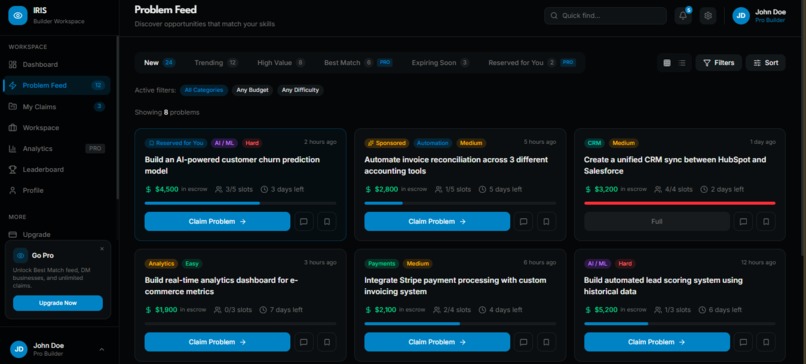The width and height of the screenshot is (806, 364).
Task: Close the Go Pro promo card
Action: tap(102, 249)
